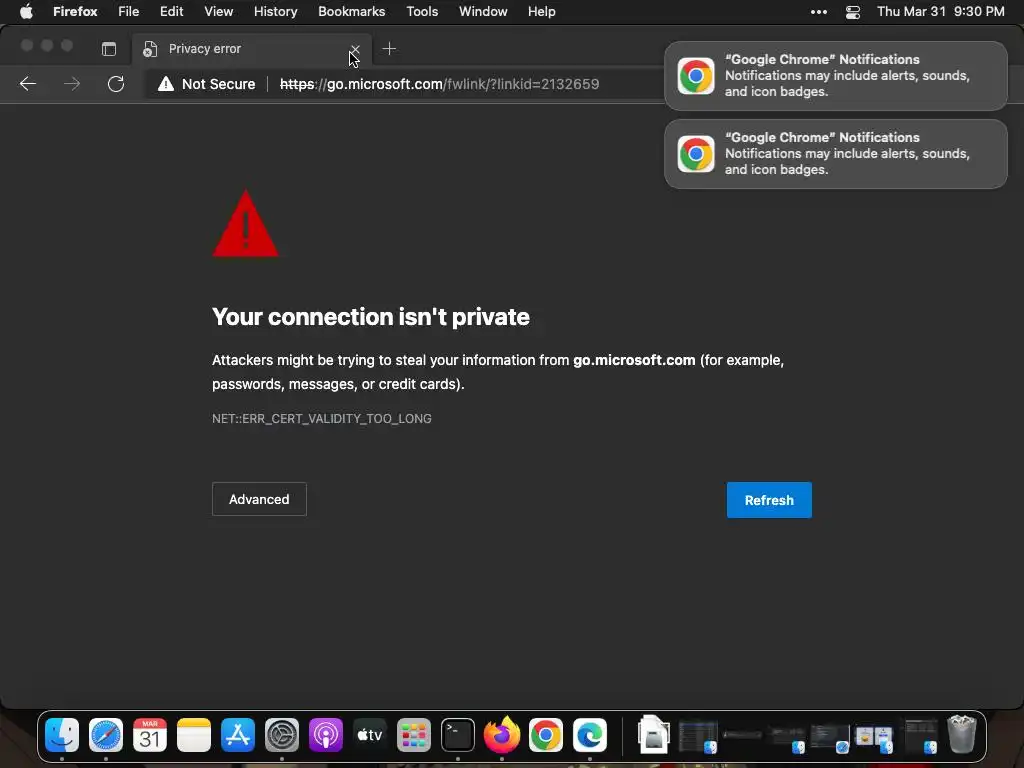Viewport: 1024px width, 768px height.
Task: Open Launchpad from the Dock
Action: click(x=414, y=735)
